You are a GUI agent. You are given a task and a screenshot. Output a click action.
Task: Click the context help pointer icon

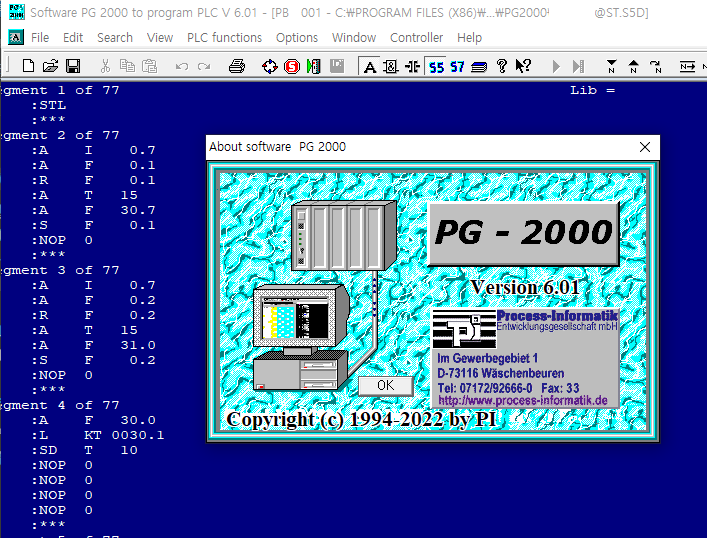click(523, 66)
